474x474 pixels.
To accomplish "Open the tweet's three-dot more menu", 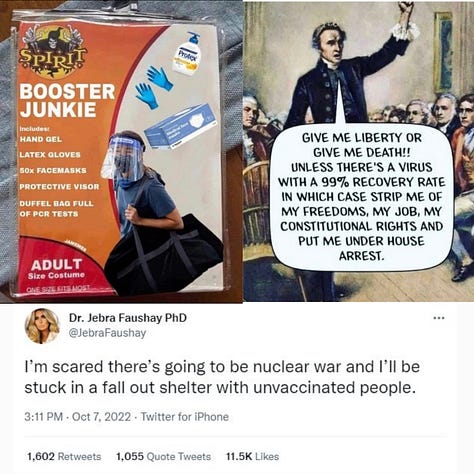I will click(x=439, y=318).
